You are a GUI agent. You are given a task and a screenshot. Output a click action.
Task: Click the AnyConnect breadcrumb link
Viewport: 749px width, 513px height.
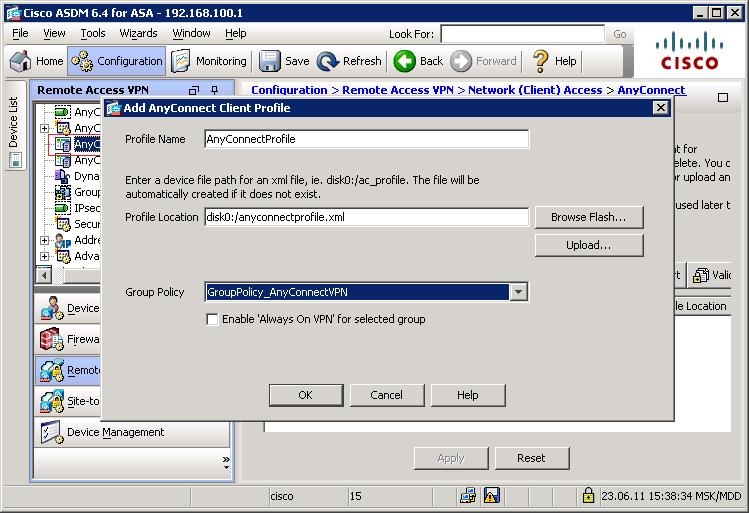pyautogui.click(x=652, y=90)
